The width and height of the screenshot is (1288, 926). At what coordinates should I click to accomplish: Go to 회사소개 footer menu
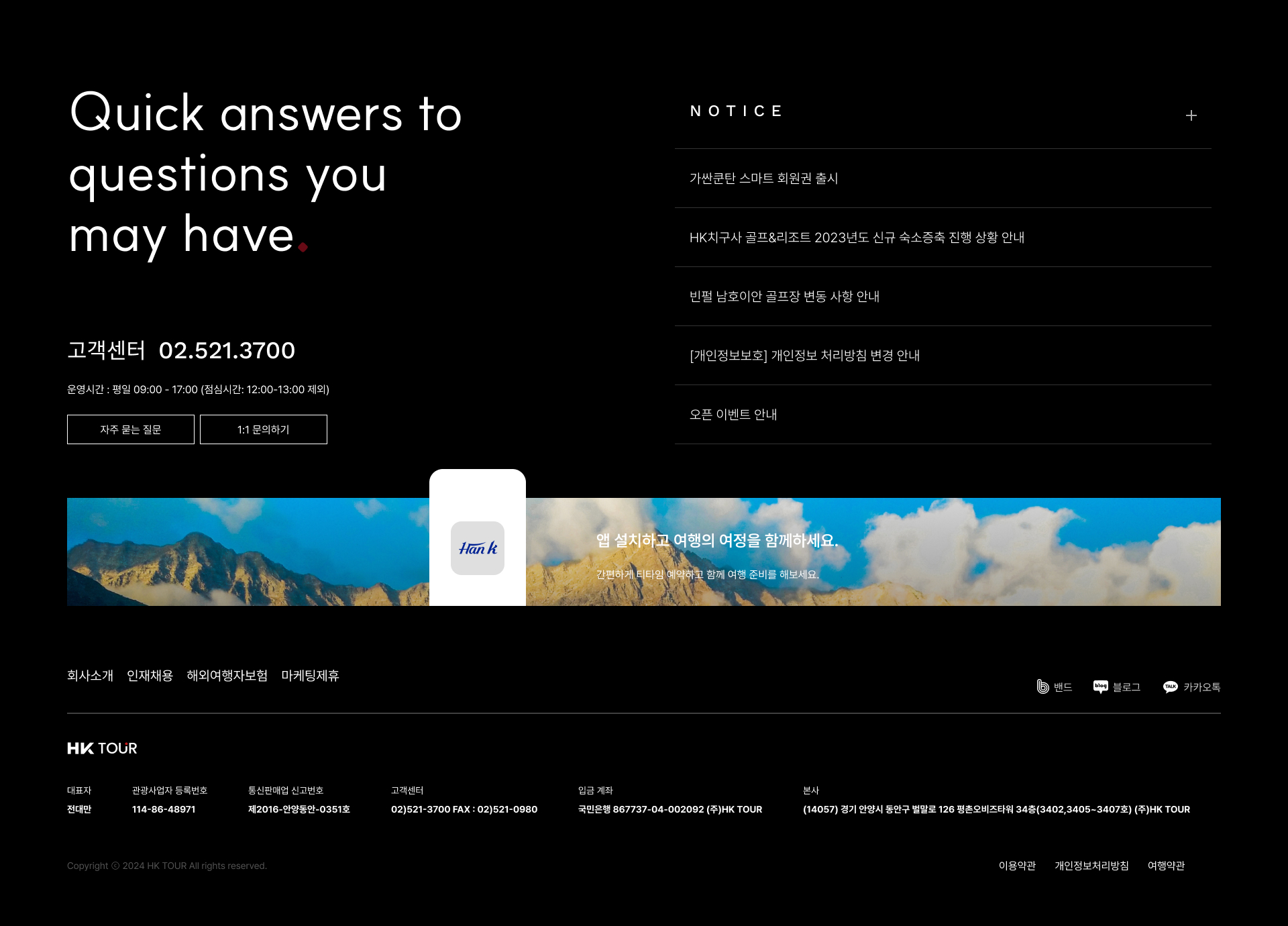(90, 676)
